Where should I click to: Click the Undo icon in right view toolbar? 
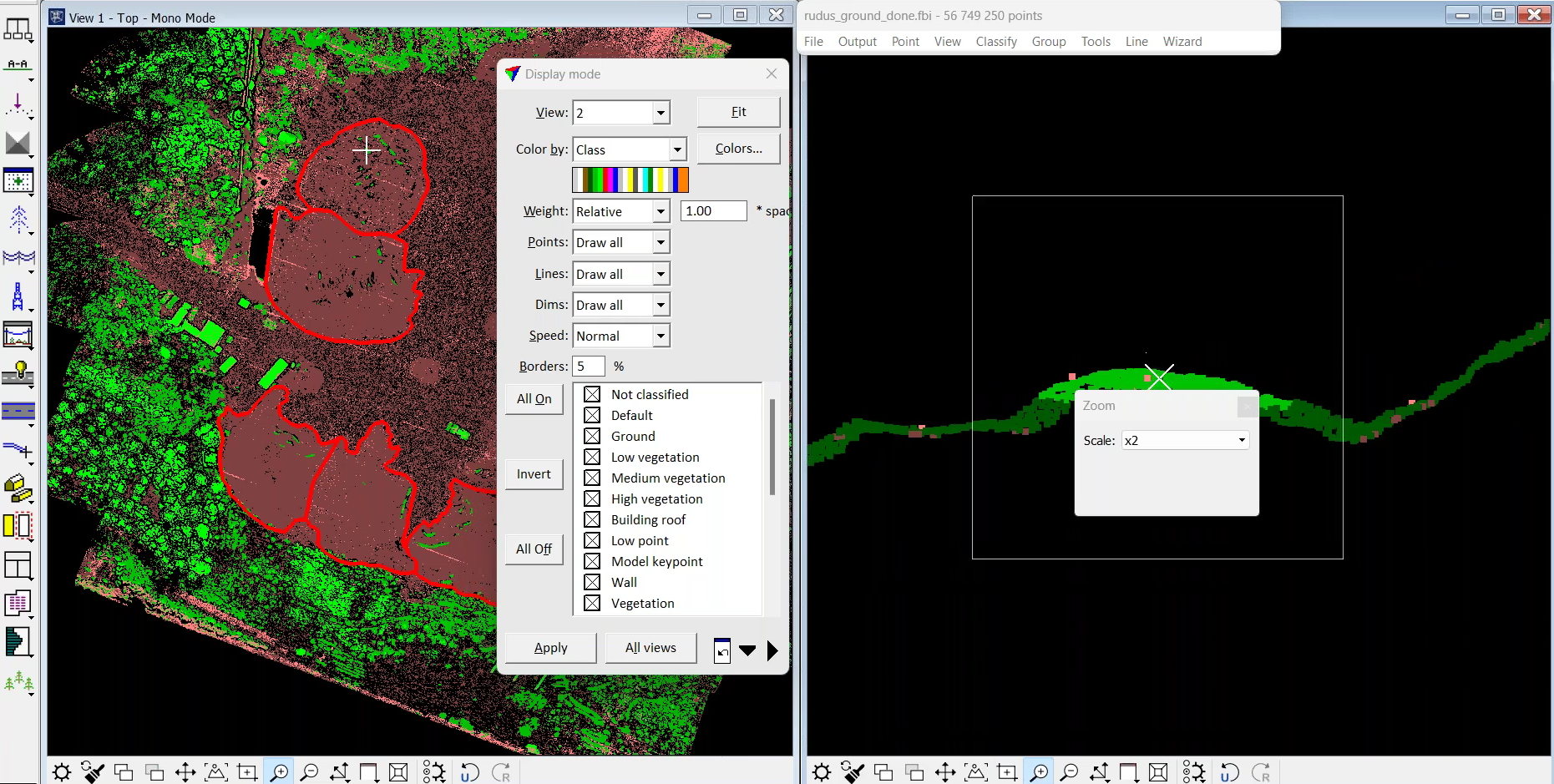click(x=1229, y=772)
